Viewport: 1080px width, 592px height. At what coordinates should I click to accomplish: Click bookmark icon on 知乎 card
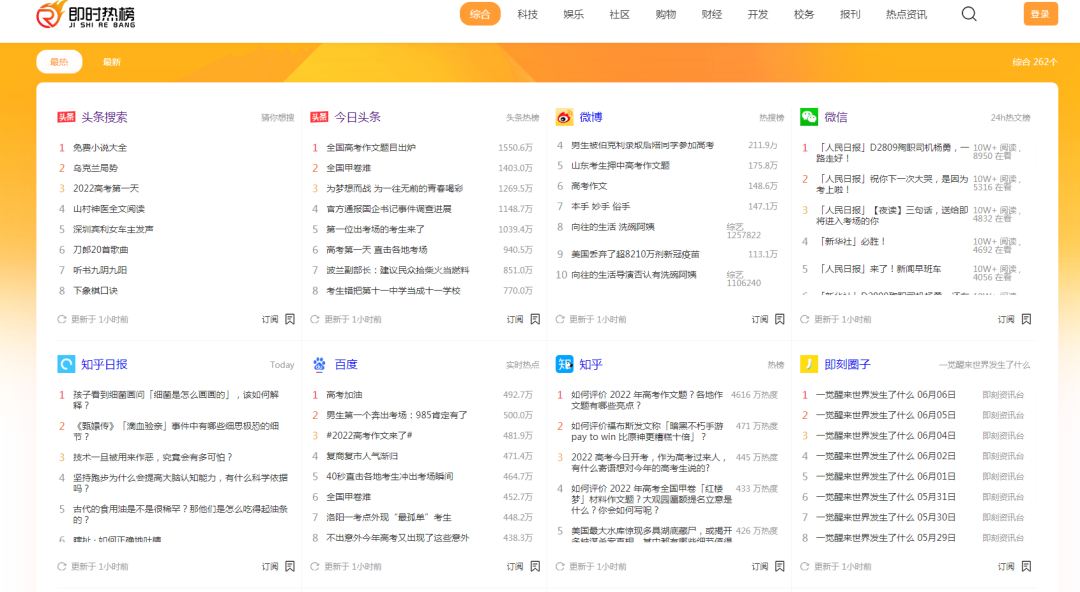pyautogui.click(x=780, y=567)
